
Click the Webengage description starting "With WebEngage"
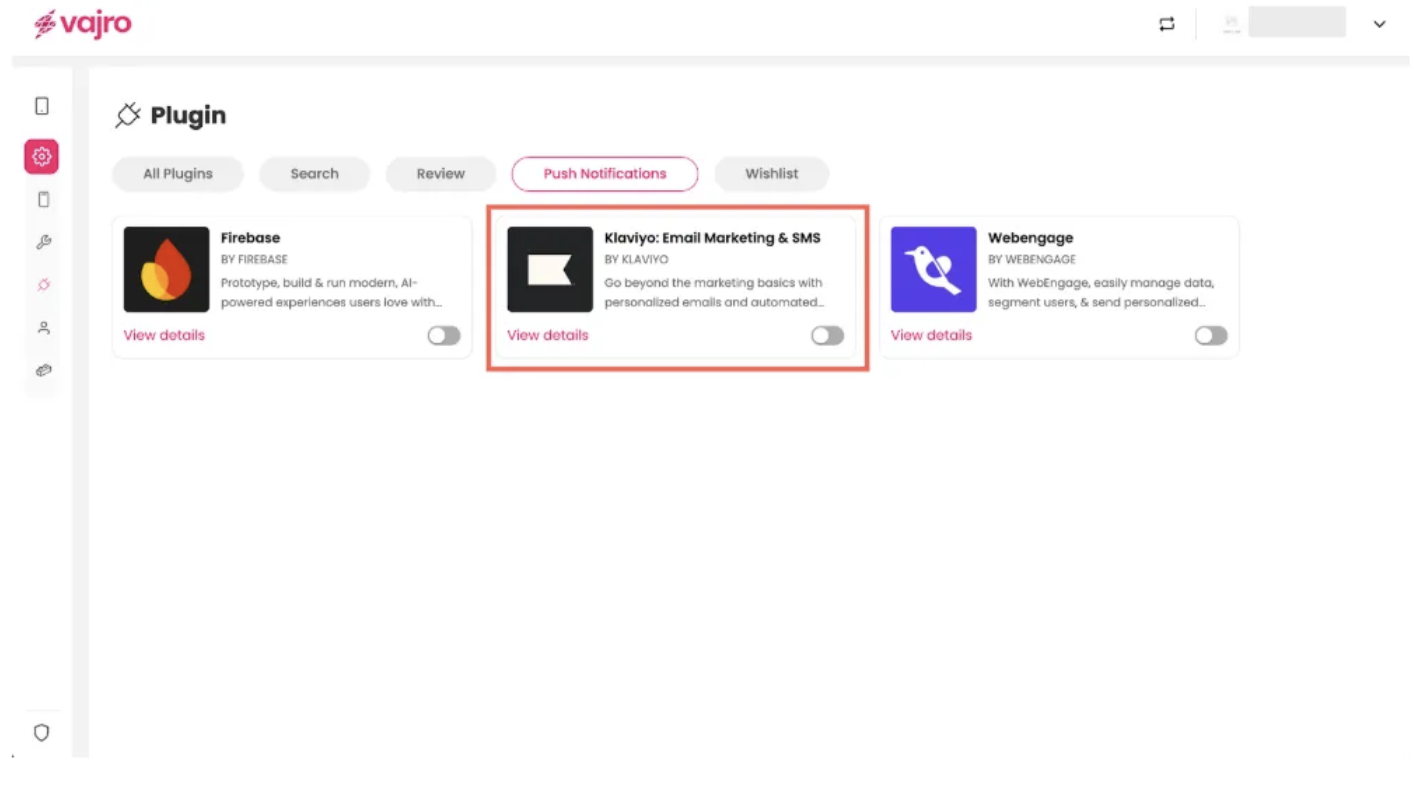tap(1101, 292)
